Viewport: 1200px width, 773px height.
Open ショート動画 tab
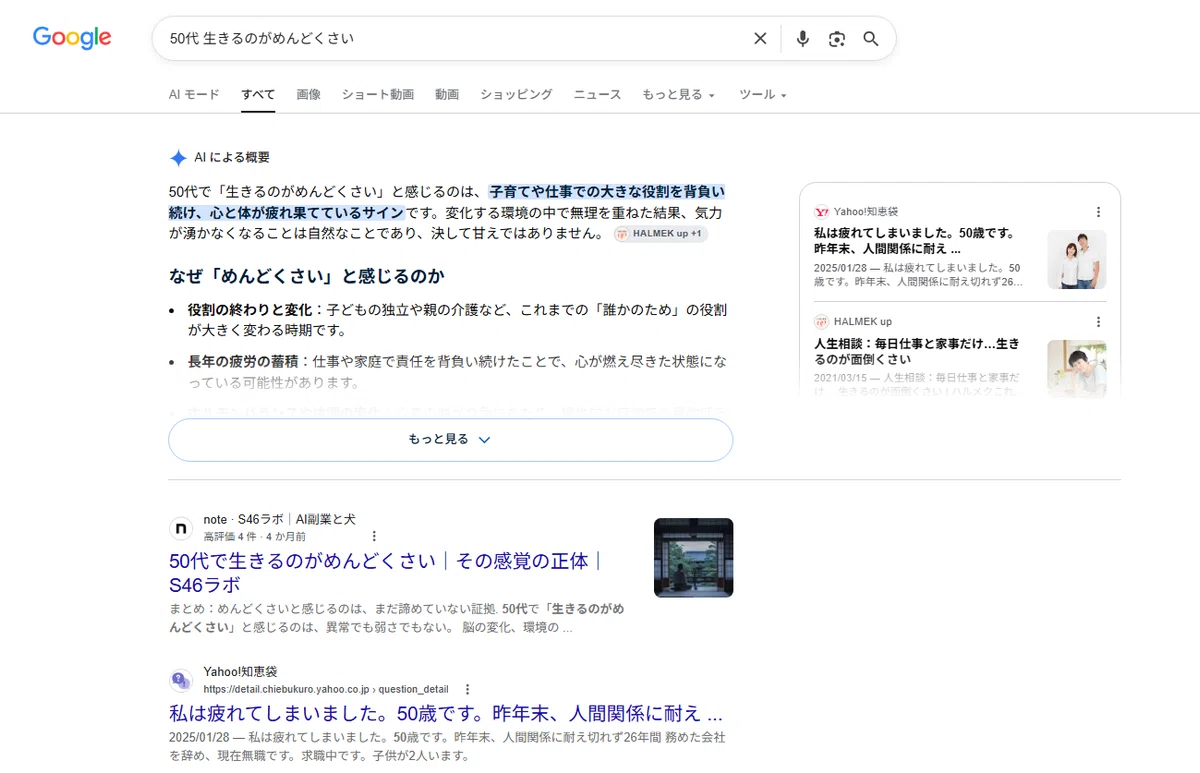[x=378, y=94]
